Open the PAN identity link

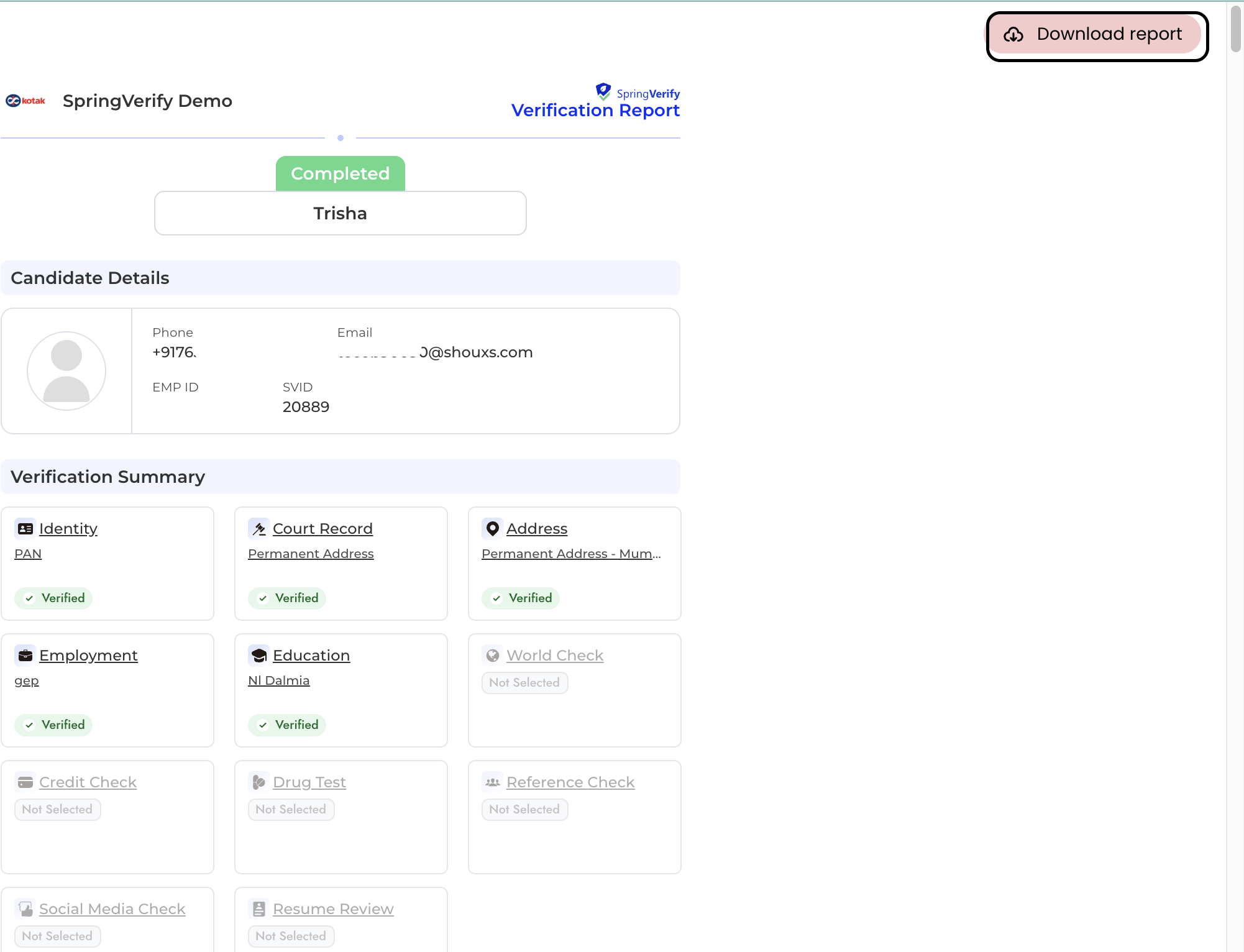click(x=28, y=554)
